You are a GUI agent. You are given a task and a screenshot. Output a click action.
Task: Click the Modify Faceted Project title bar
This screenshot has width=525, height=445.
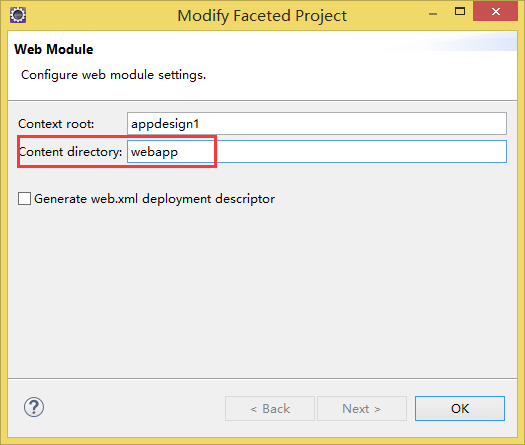[262, 16]
